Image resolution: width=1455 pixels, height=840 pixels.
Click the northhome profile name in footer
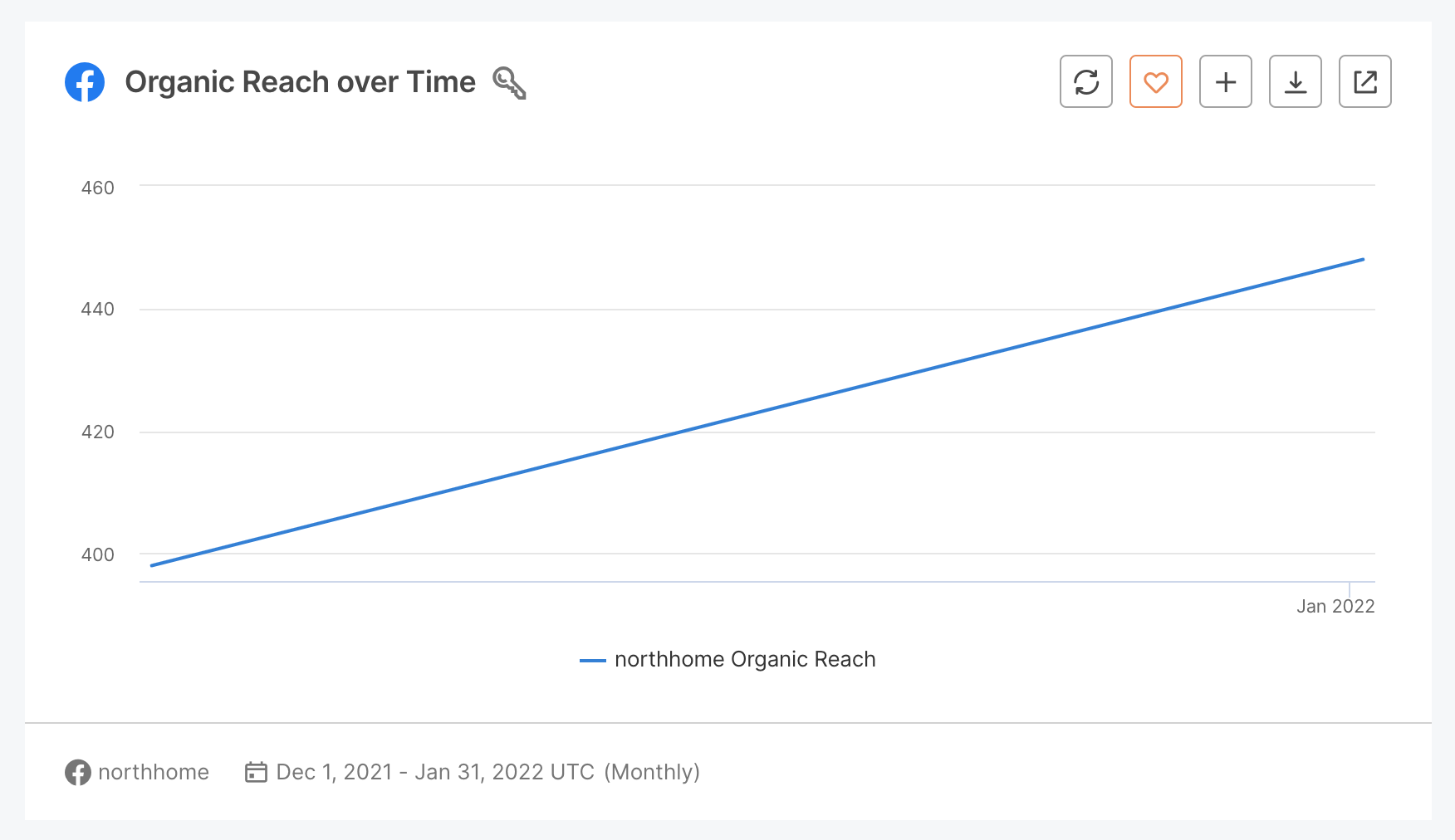coord(153,772)
